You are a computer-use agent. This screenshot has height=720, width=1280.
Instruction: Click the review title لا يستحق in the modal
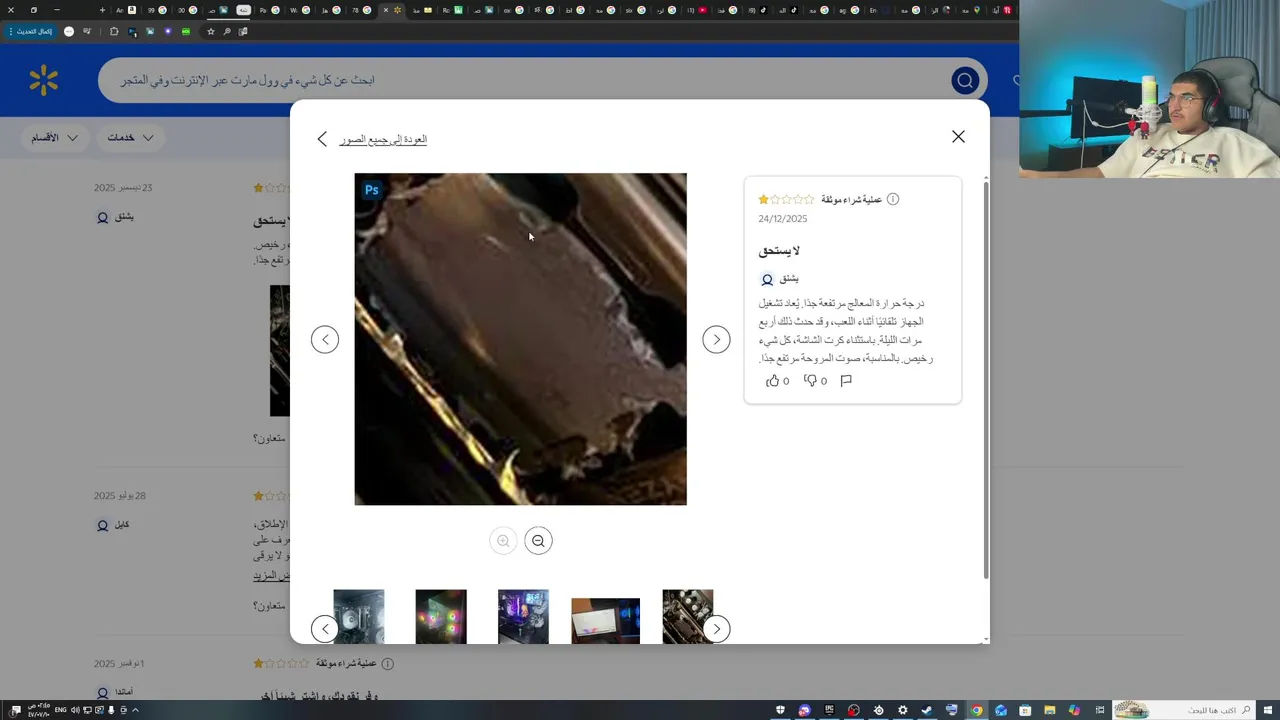pyautogui.click(x=779, y=250)
